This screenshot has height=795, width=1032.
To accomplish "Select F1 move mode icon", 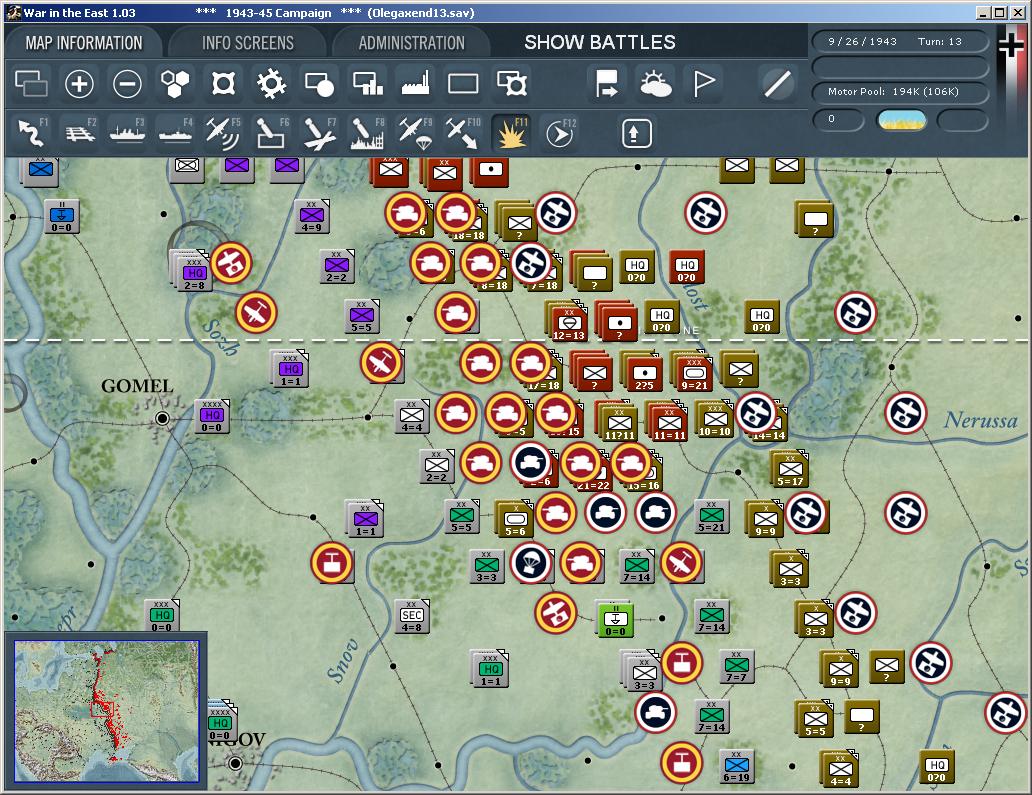I will pyautogui.click(x=31, y=132).
